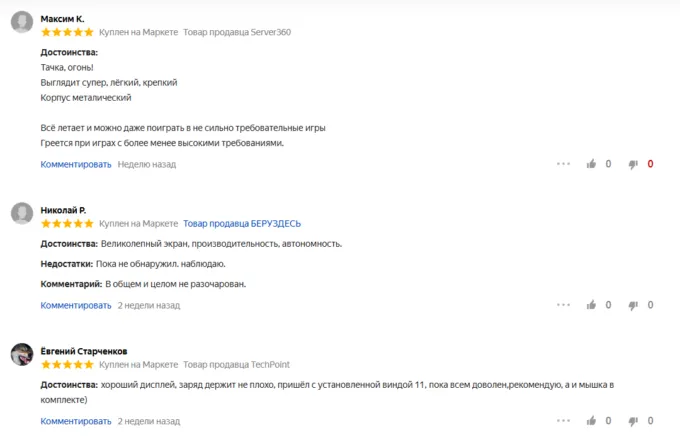Click Ёвгений Старченков's profile photo
This screenshot has height=447, width=680.
(22, 356)
